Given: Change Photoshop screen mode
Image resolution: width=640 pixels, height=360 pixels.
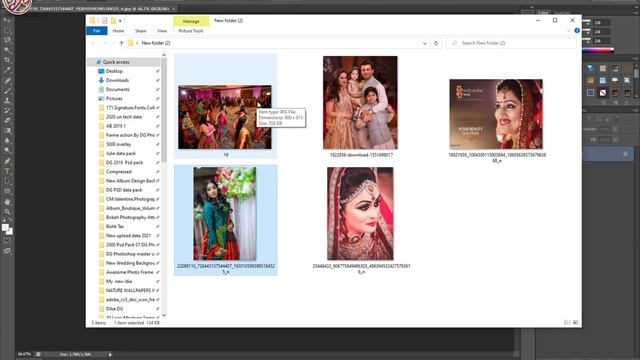Looking at the screenshot, I should pos(7,251).
